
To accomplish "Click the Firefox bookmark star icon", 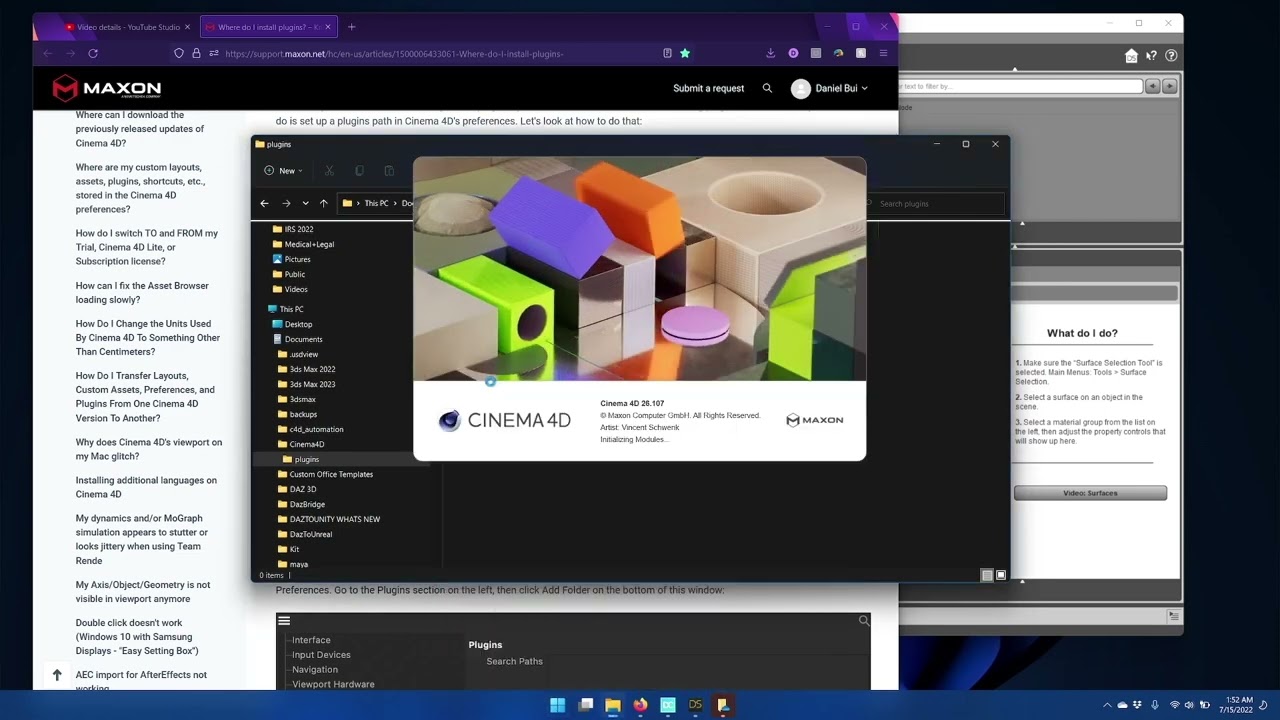I will click(x=685, y=53).
